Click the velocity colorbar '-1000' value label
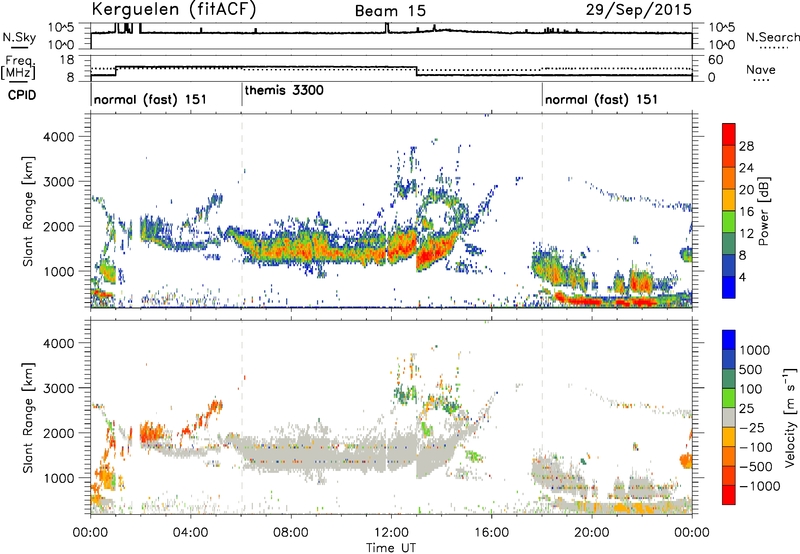 (x=759, y=486)
